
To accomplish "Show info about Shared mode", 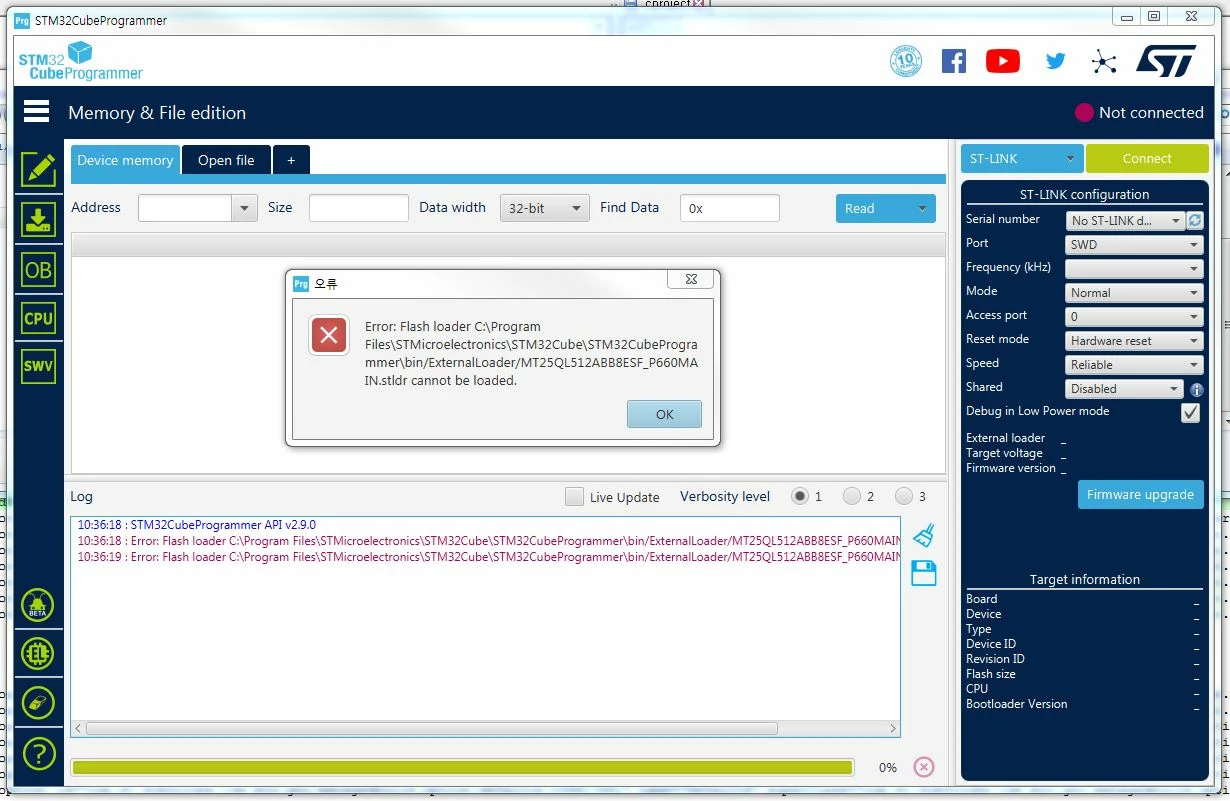I will coord(1196,390).
